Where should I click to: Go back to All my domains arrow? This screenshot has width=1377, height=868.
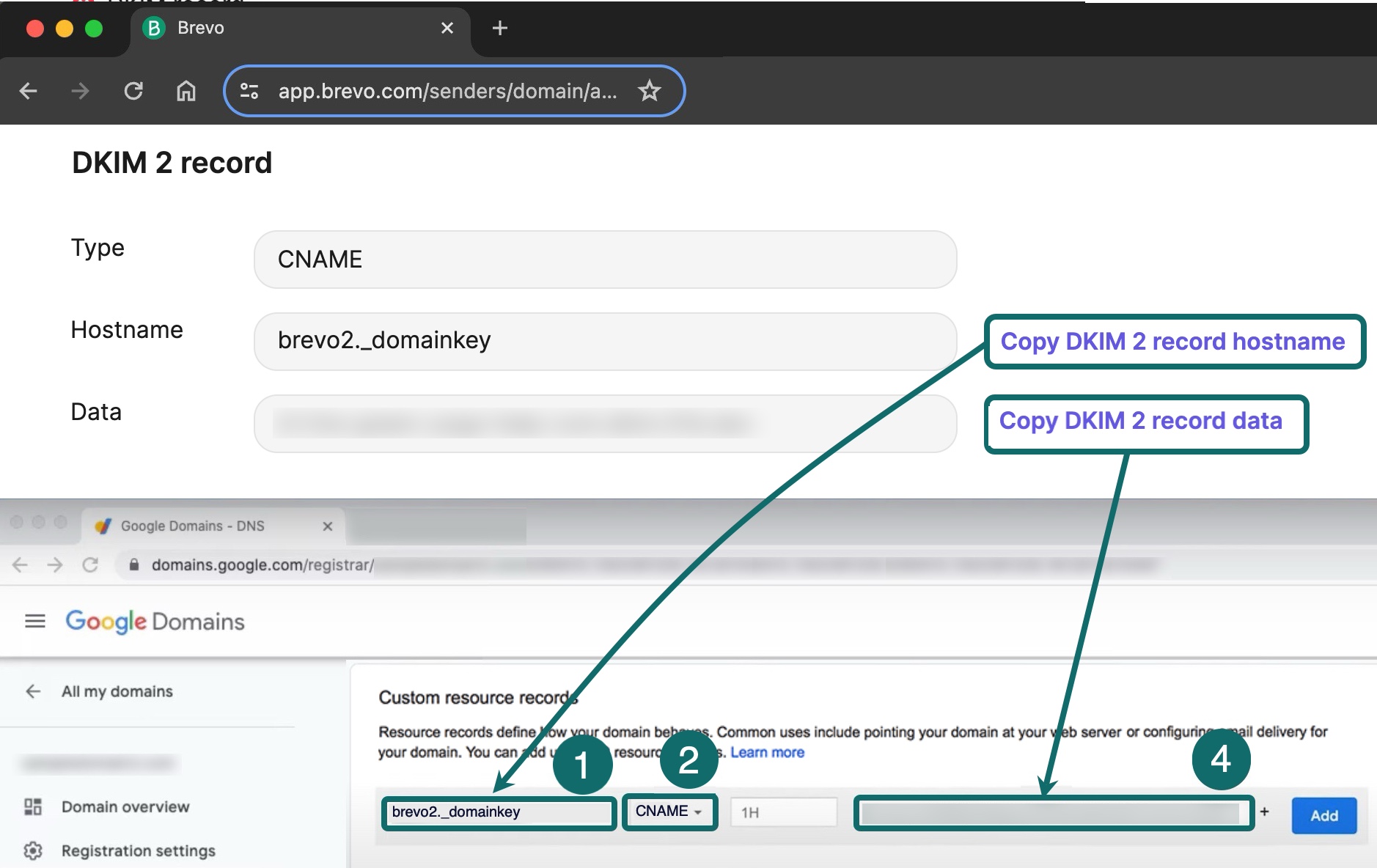point(33,691)
